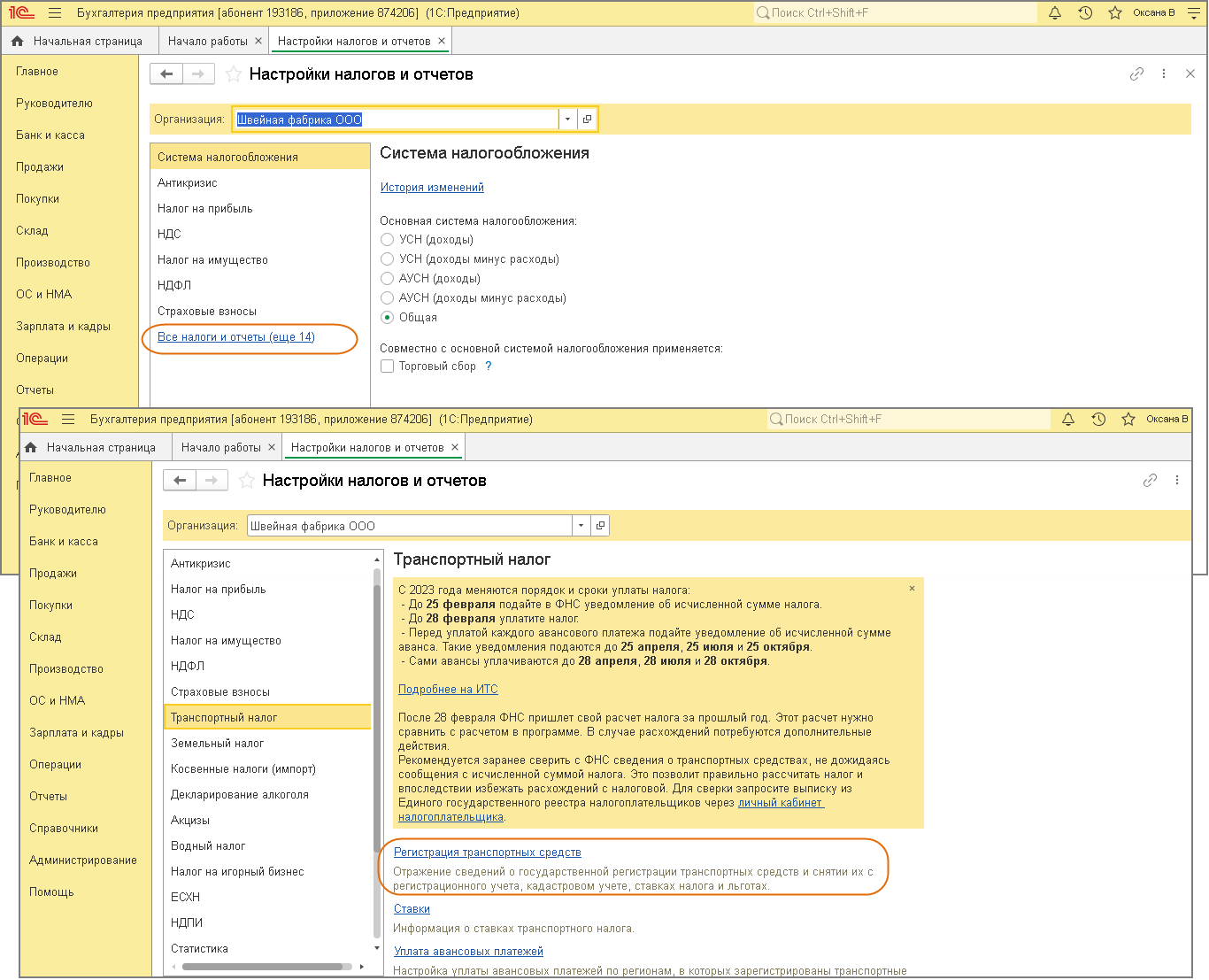Screen dimensions: 1209x980
Task: Open history clock icon in back window
Action: pyautogui.click(x=1085, y=13)
